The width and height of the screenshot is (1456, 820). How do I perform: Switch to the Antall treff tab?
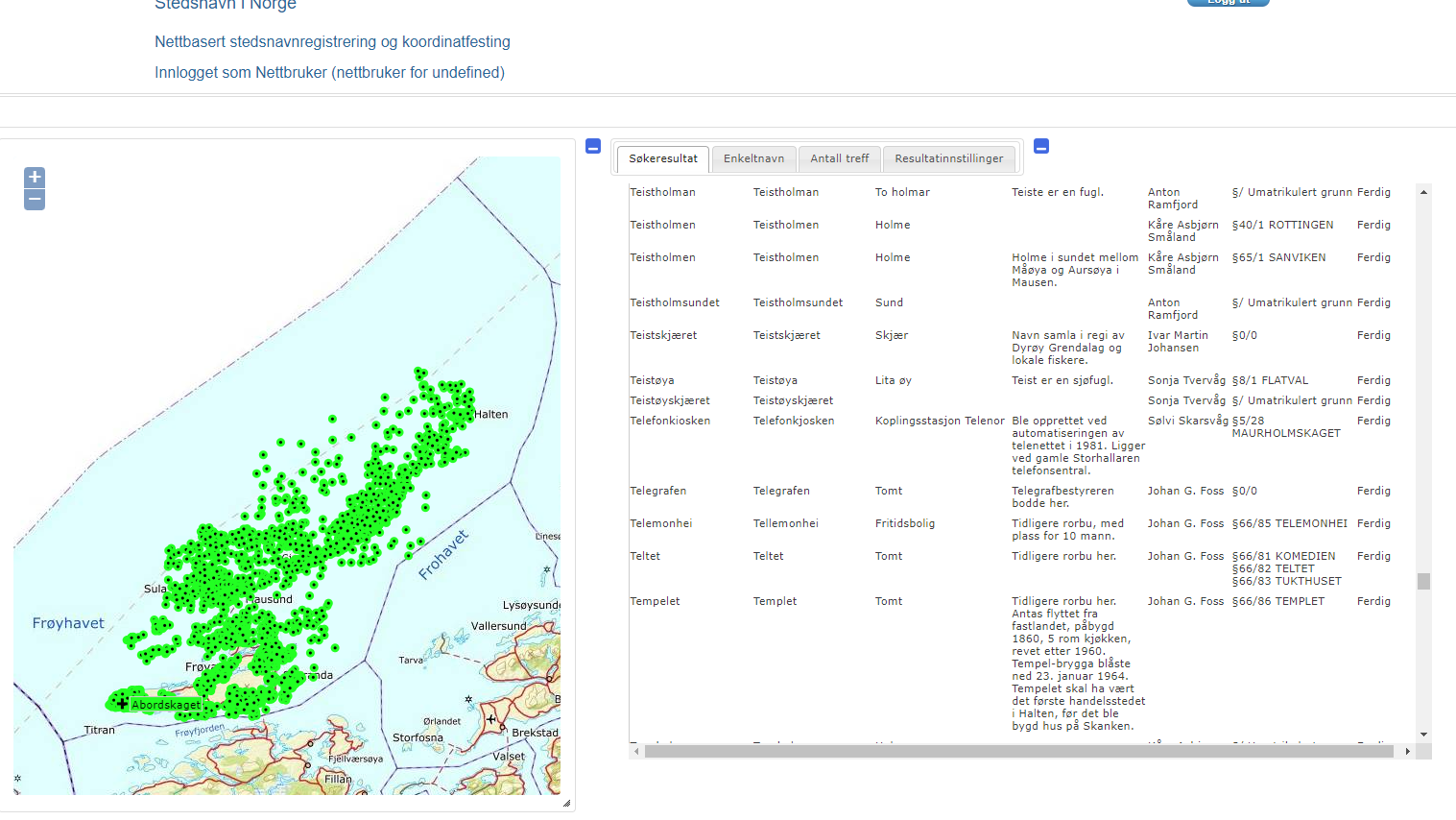[x=839, y=159]
